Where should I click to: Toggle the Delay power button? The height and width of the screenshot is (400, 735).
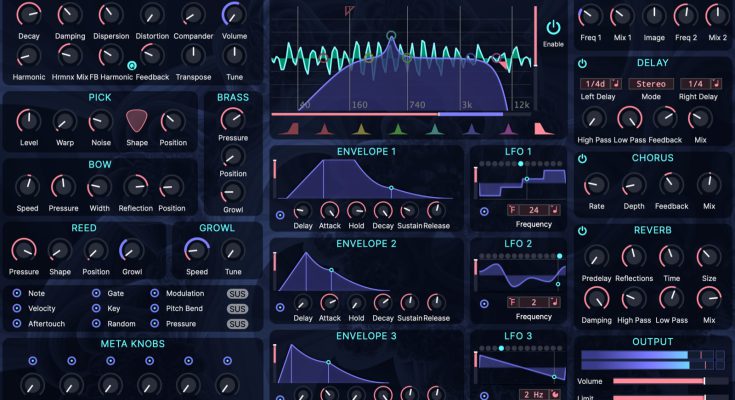click(x=583, y=63)
